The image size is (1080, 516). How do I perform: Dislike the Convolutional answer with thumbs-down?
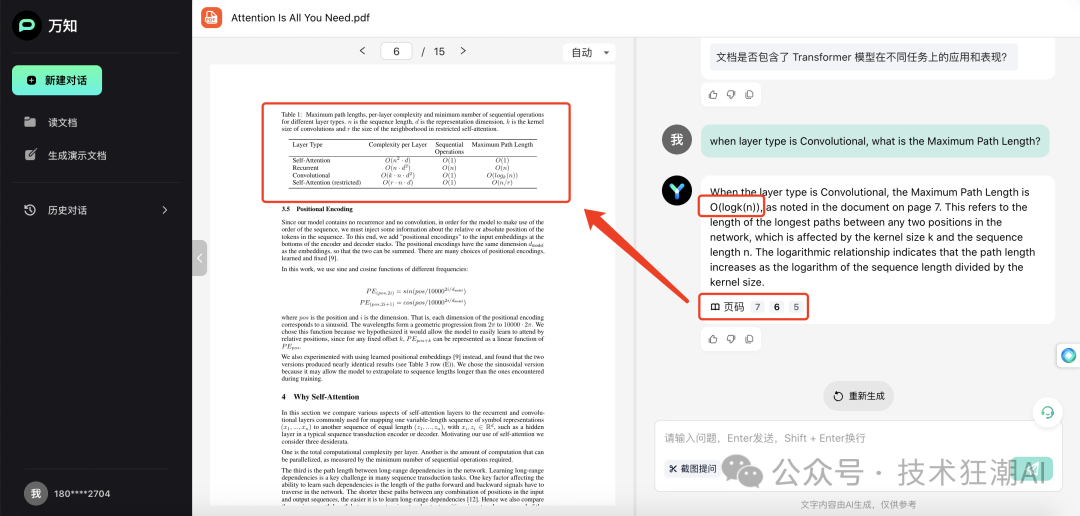coord(731,339)
